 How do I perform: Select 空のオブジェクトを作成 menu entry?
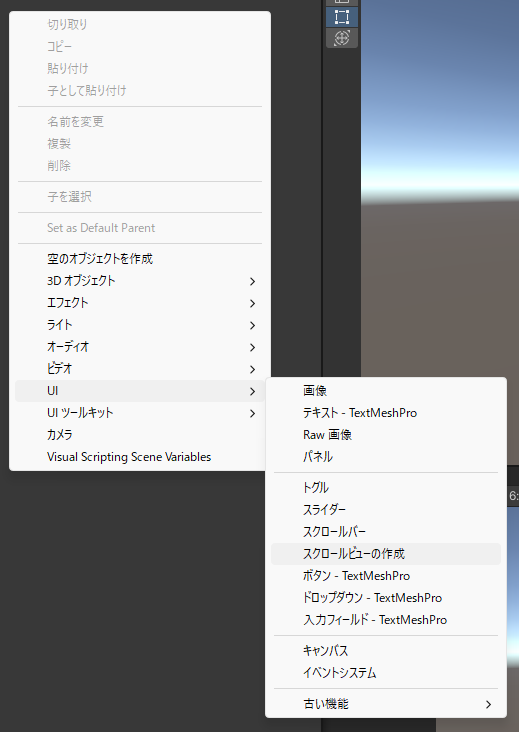point(140,259)
